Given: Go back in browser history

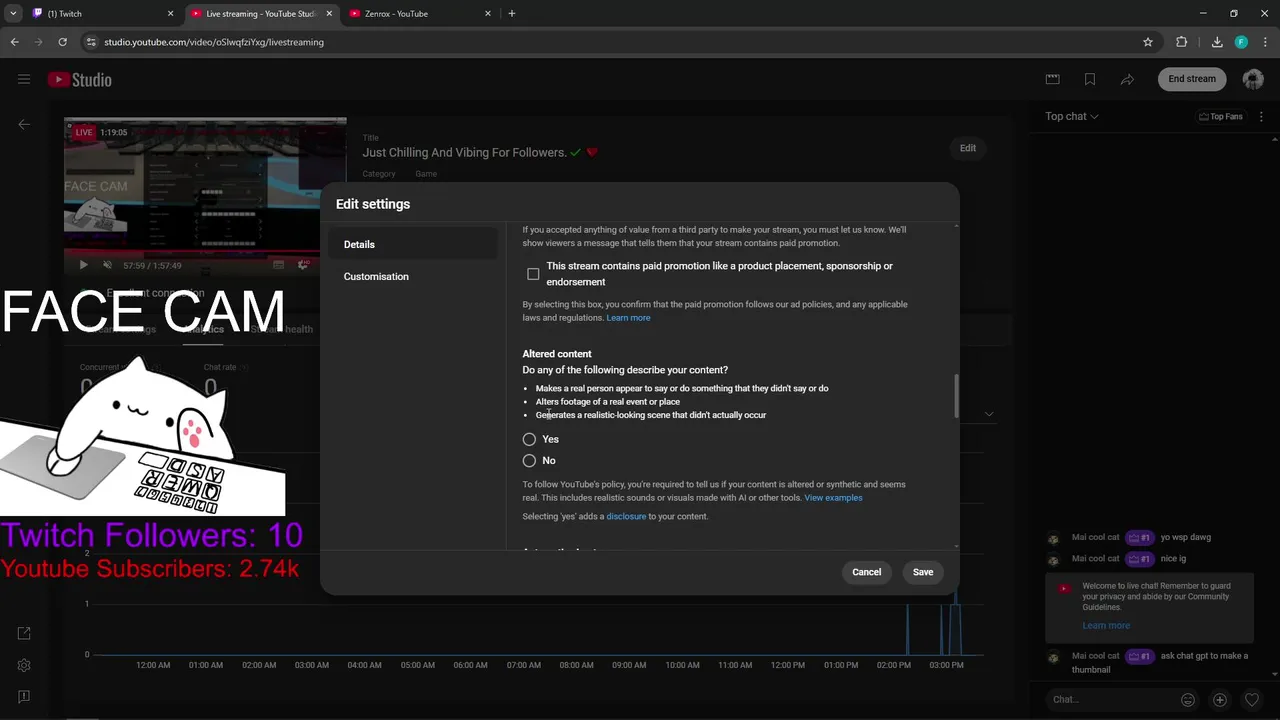Looking at the screenshot, I should [x=15, y=42].
